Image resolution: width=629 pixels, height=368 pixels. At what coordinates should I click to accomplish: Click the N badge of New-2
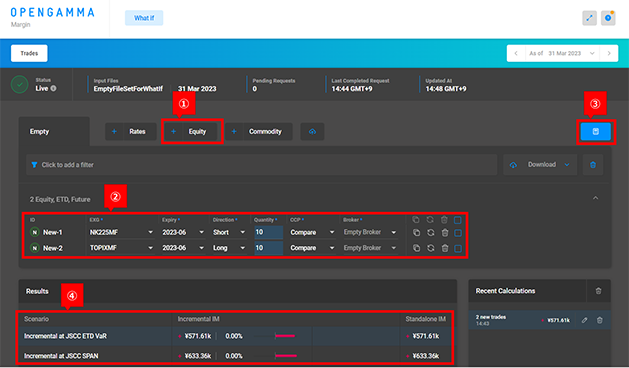35,248
